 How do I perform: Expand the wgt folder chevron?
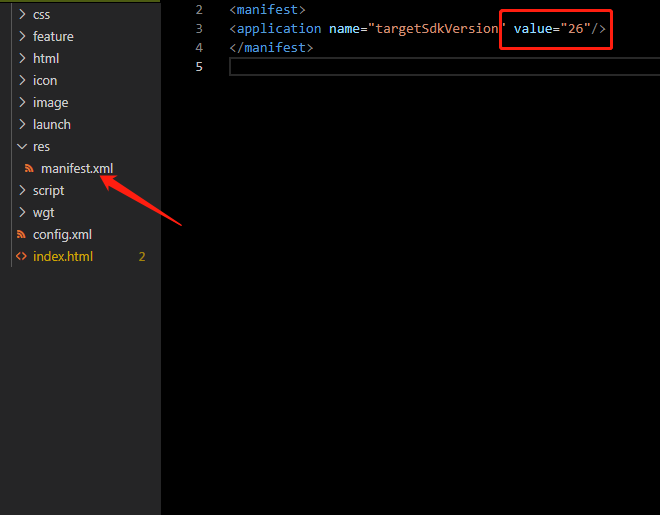click(x=22, y=212)
